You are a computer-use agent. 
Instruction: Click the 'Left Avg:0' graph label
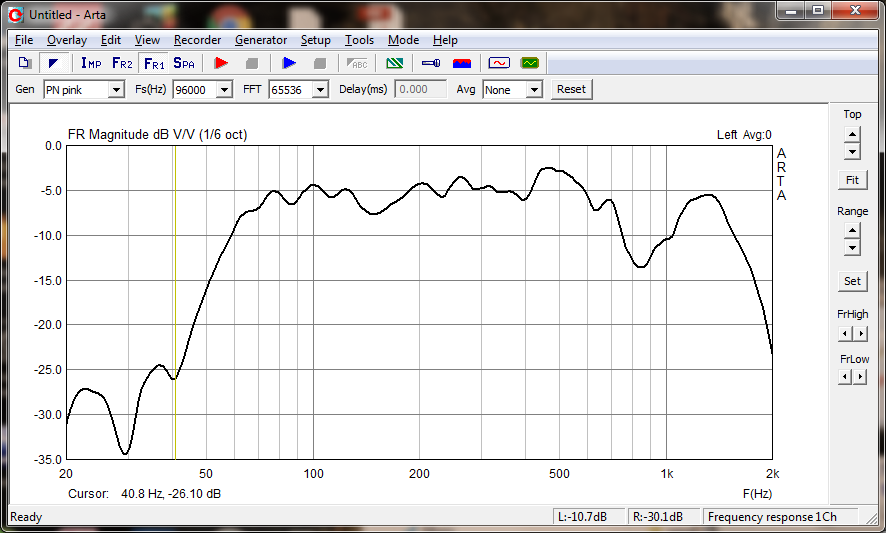point(744,135)
